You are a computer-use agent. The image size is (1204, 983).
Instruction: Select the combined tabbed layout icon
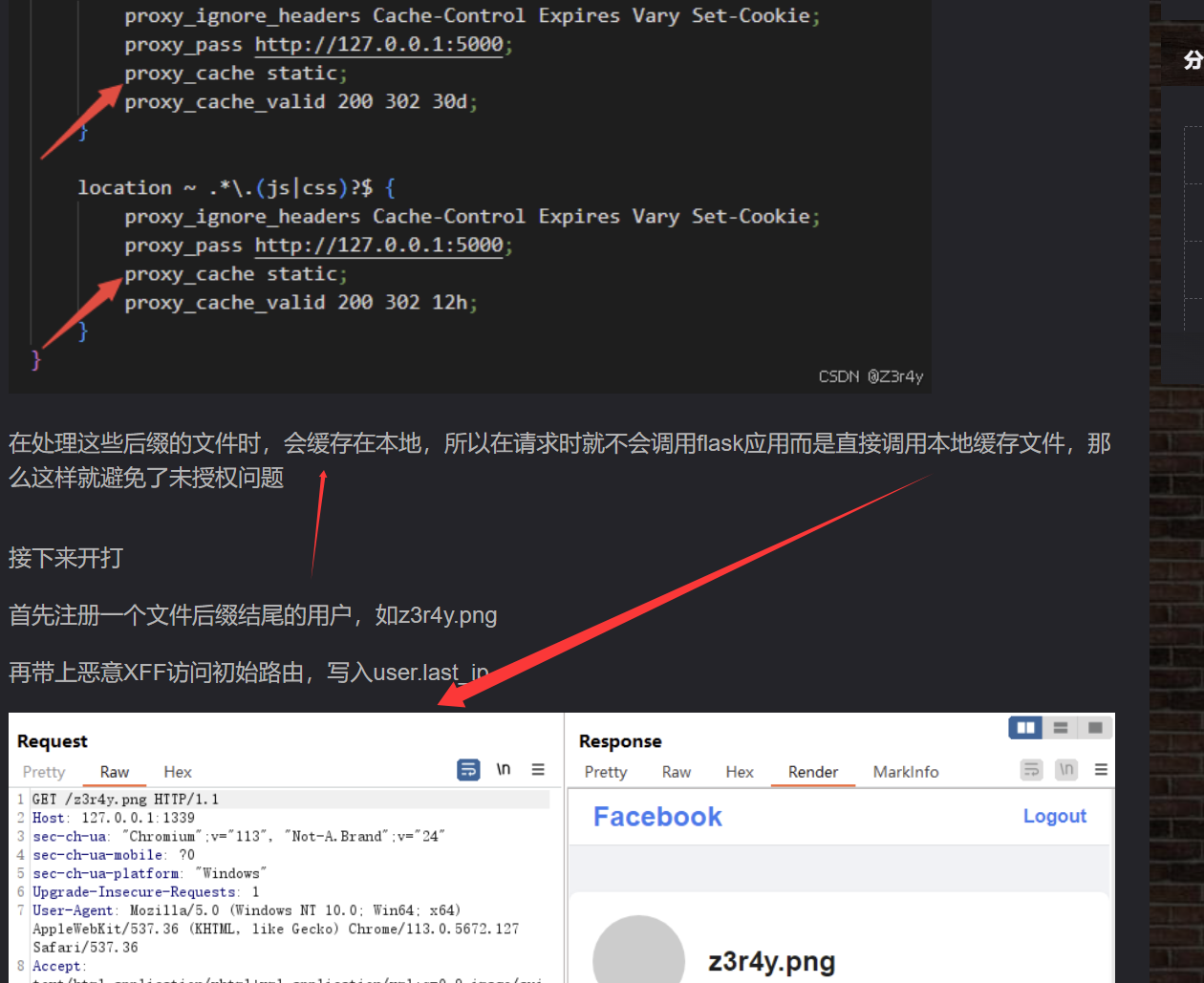point(1095,728)
